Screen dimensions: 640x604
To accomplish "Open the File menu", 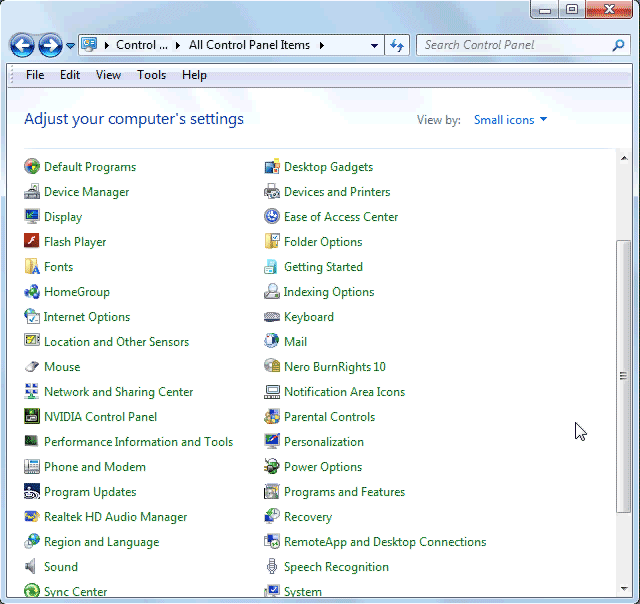I will [x=35, y=75].
